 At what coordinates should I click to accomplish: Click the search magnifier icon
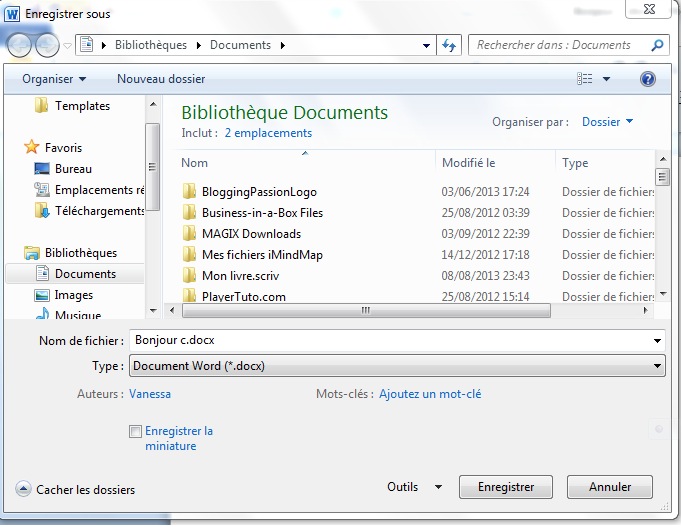(657, 45)
